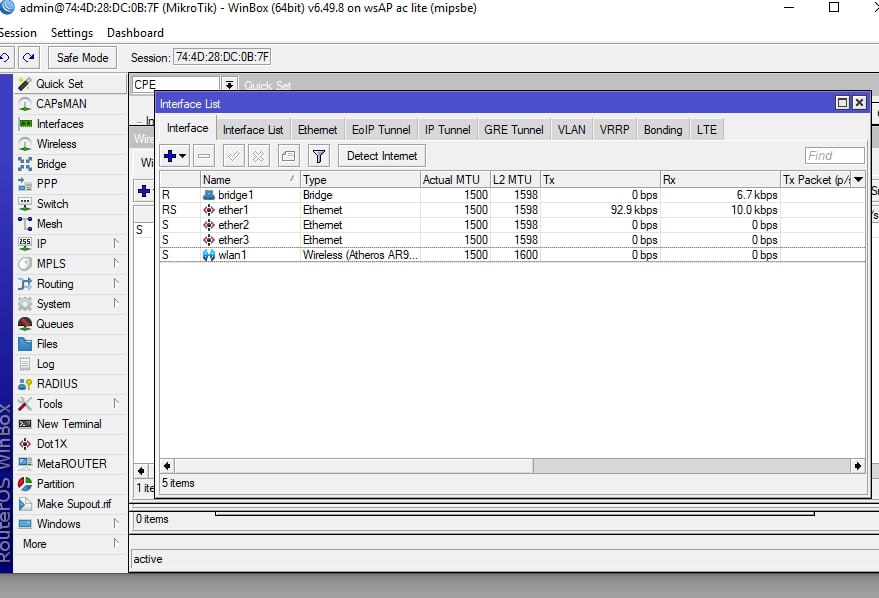This screenshot has height=598, width=879.
Task: Switch to GRE Tunnel tab
Action: 513,130
